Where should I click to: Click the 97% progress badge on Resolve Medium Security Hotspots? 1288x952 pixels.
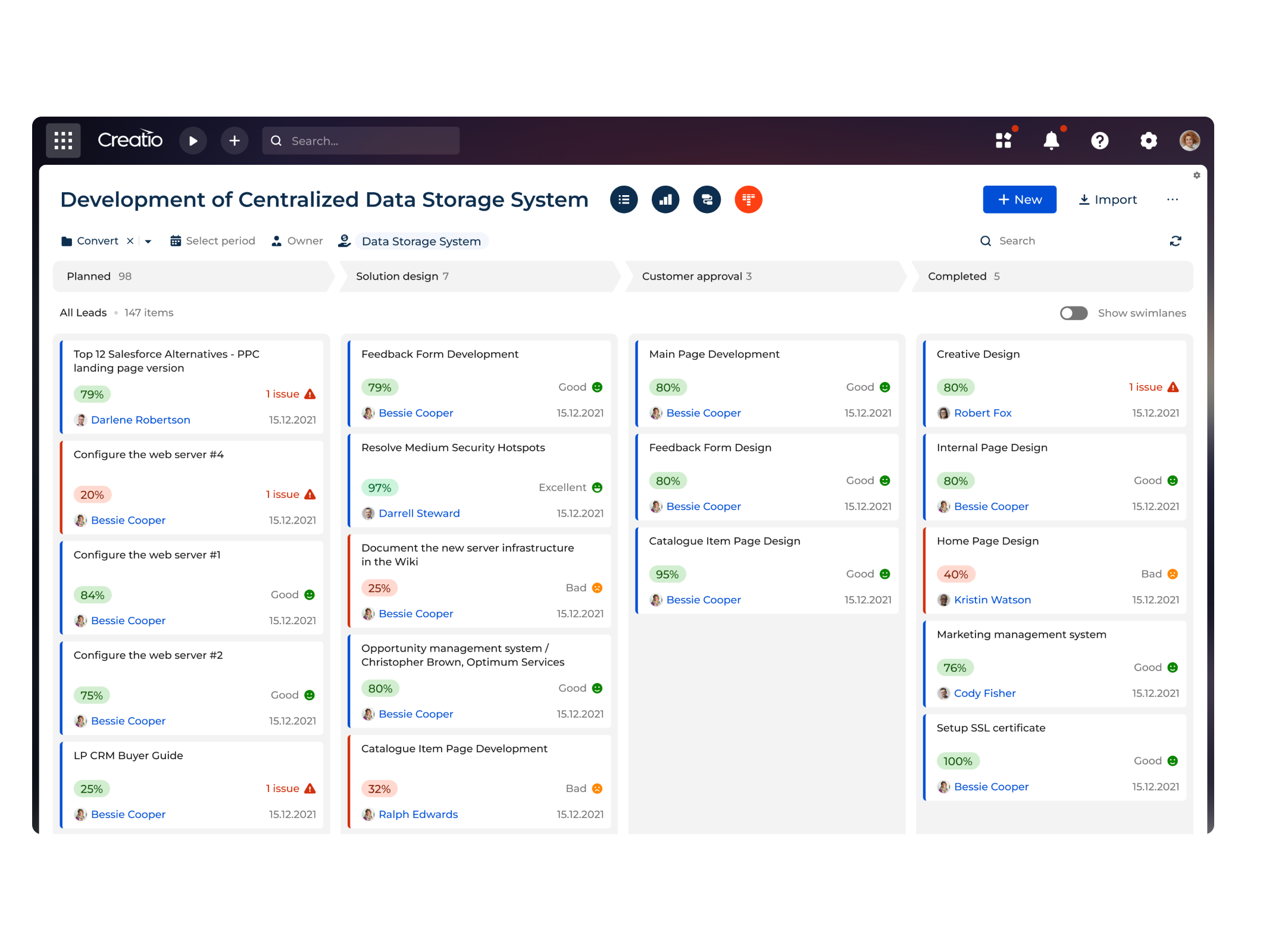[x=379, y=487]
